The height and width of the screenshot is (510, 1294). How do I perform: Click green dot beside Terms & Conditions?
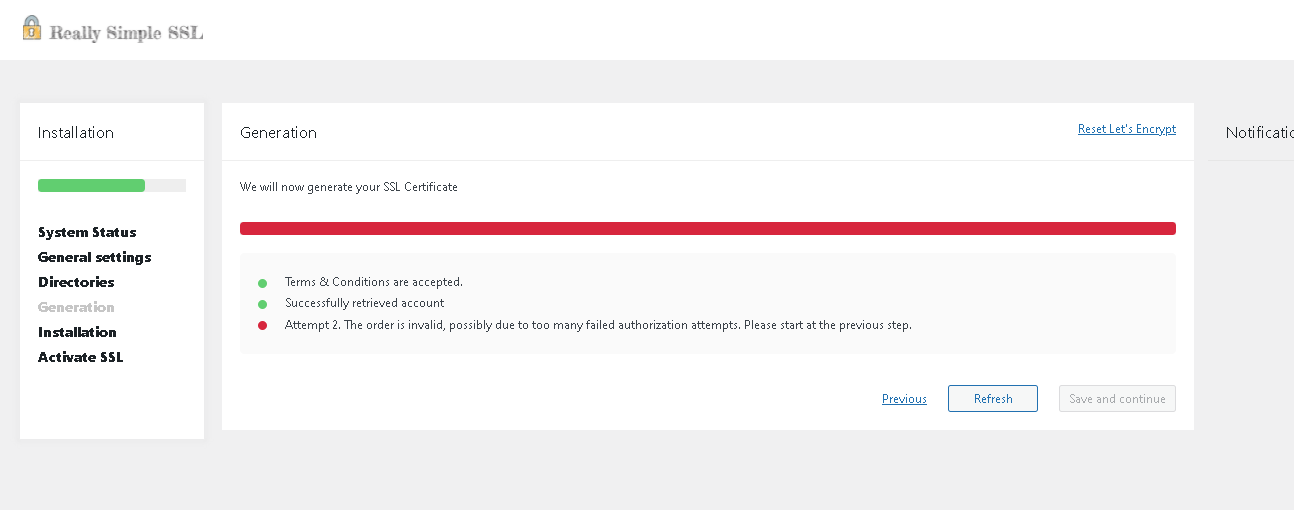coord(263,283)
